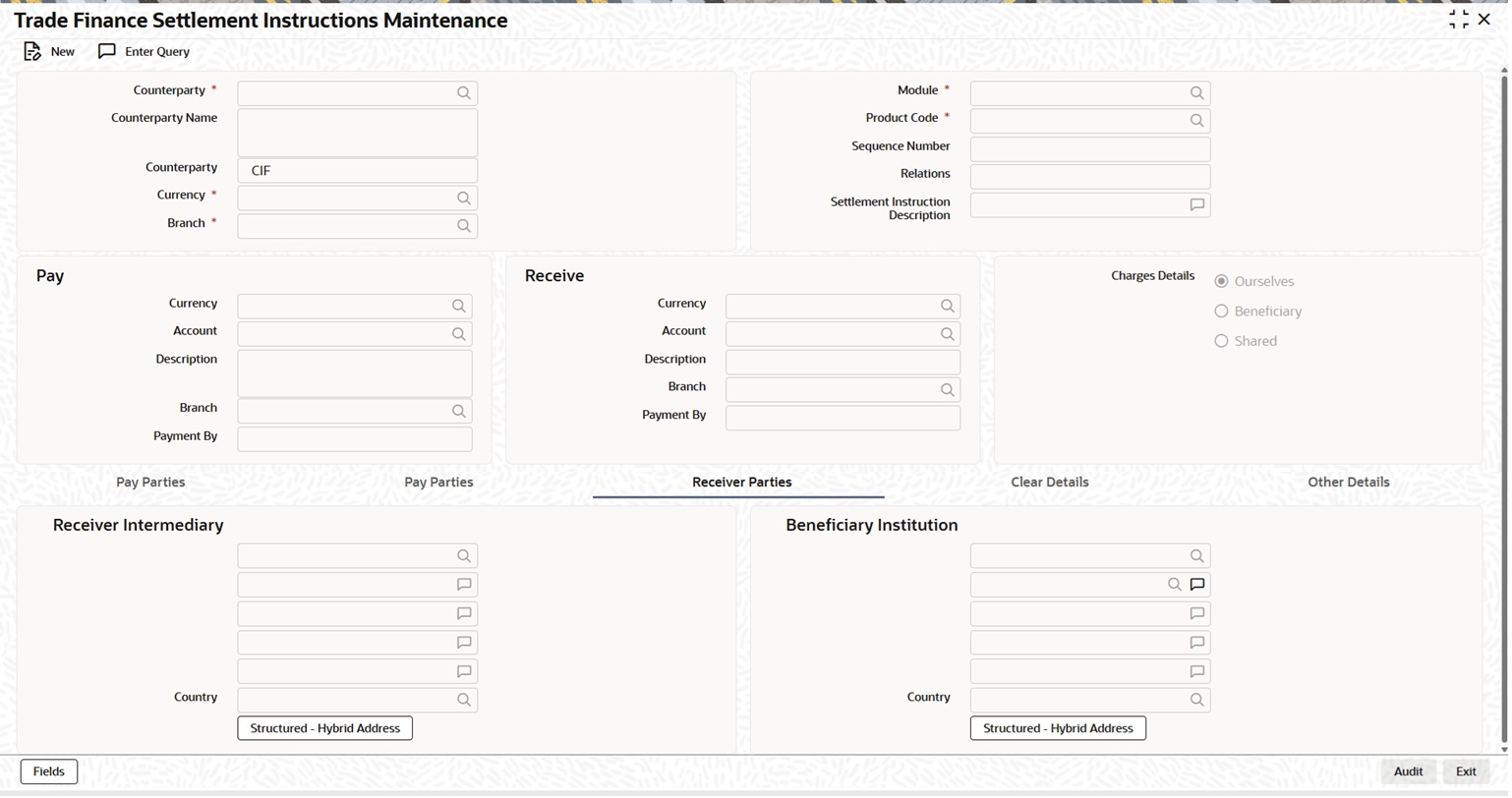This screenshot has width=1512, height=798.
Task: Click the search icon in the mandatory Branch field
Action: coord(464,226)
